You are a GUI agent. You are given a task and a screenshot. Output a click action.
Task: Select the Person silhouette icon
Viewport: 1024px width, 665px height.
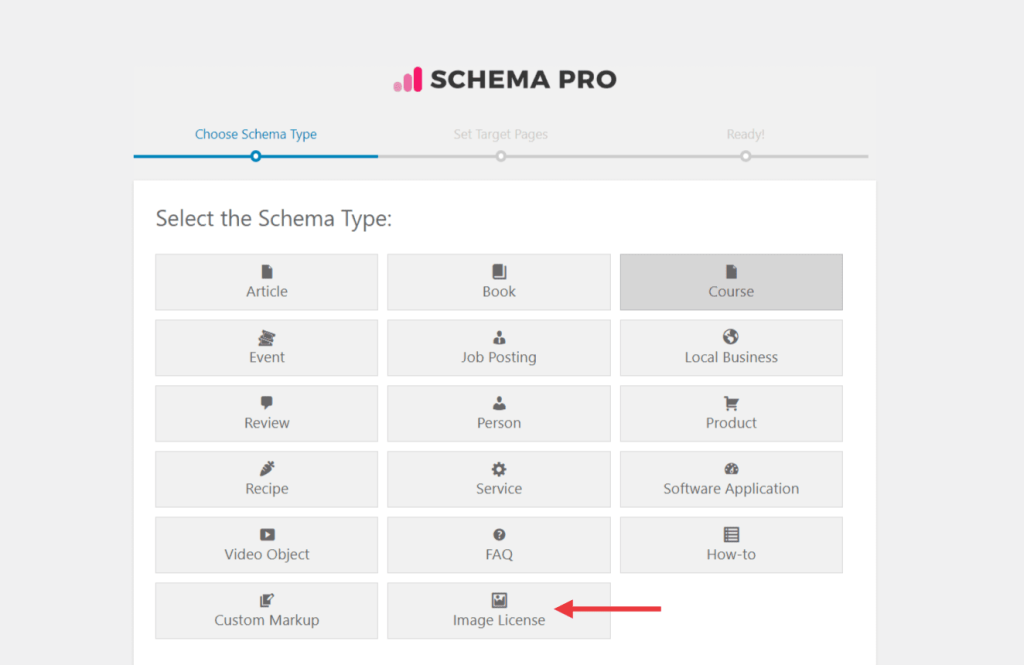coord(498,403)
